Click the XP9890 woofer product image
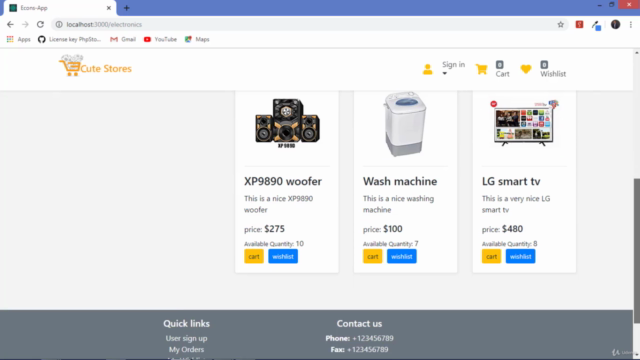The height and width of the screenshot is (360, 640). [x=287, y=123]
